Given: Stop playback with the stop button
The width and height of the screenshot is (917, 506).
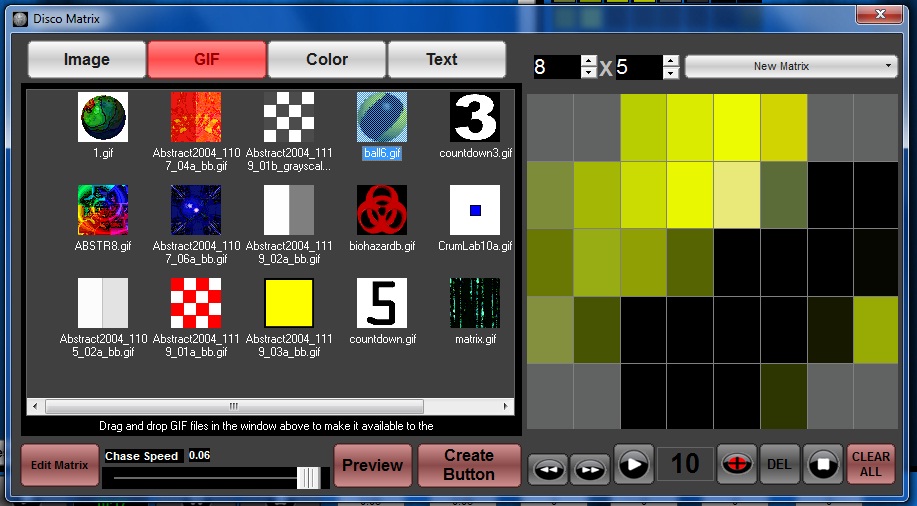Looking at the screenshot, I should 822,466.
